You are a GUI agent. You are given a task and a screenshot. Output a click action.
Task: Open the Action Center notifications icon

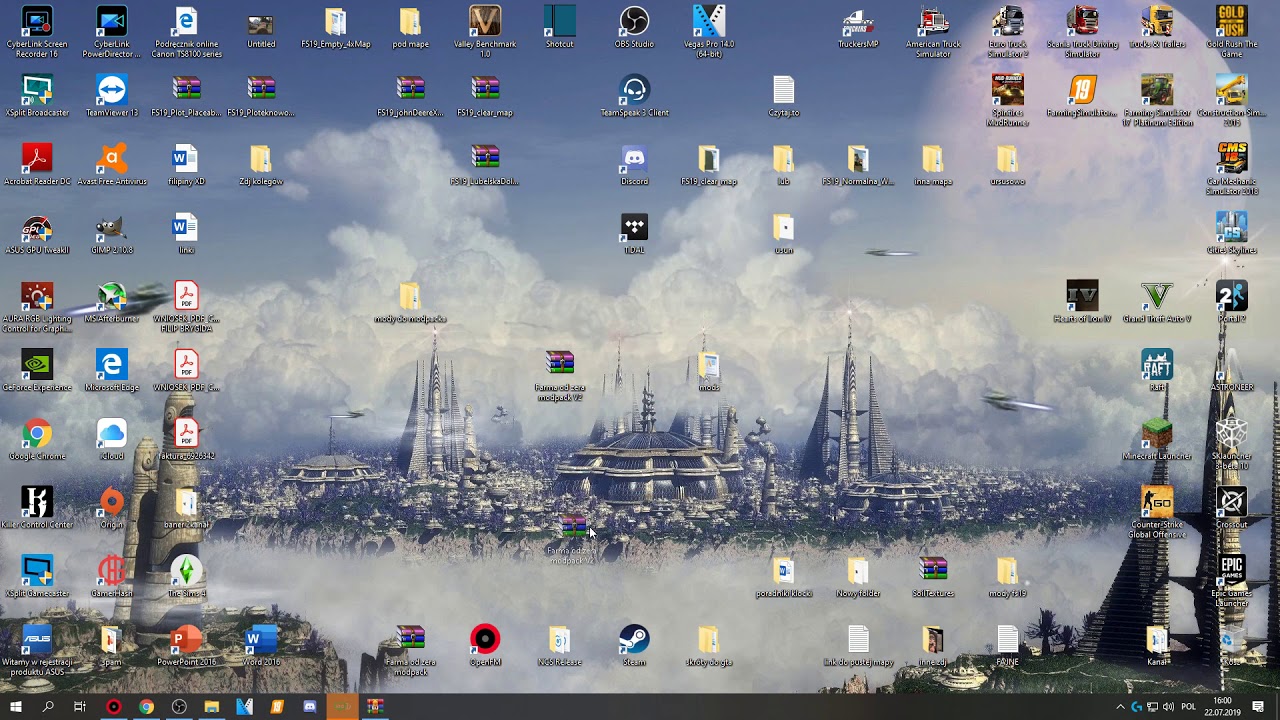1258,707
